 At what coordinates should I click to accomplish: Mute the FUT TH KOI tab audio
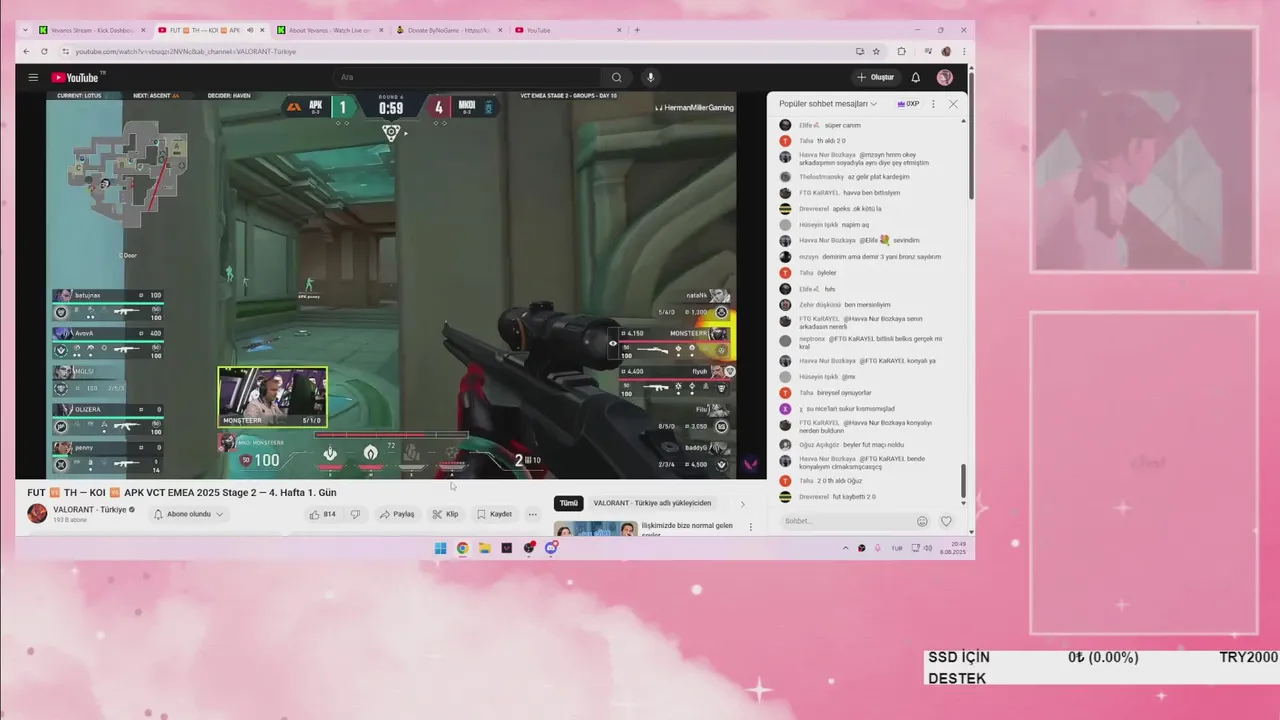(x=249, y=30)
